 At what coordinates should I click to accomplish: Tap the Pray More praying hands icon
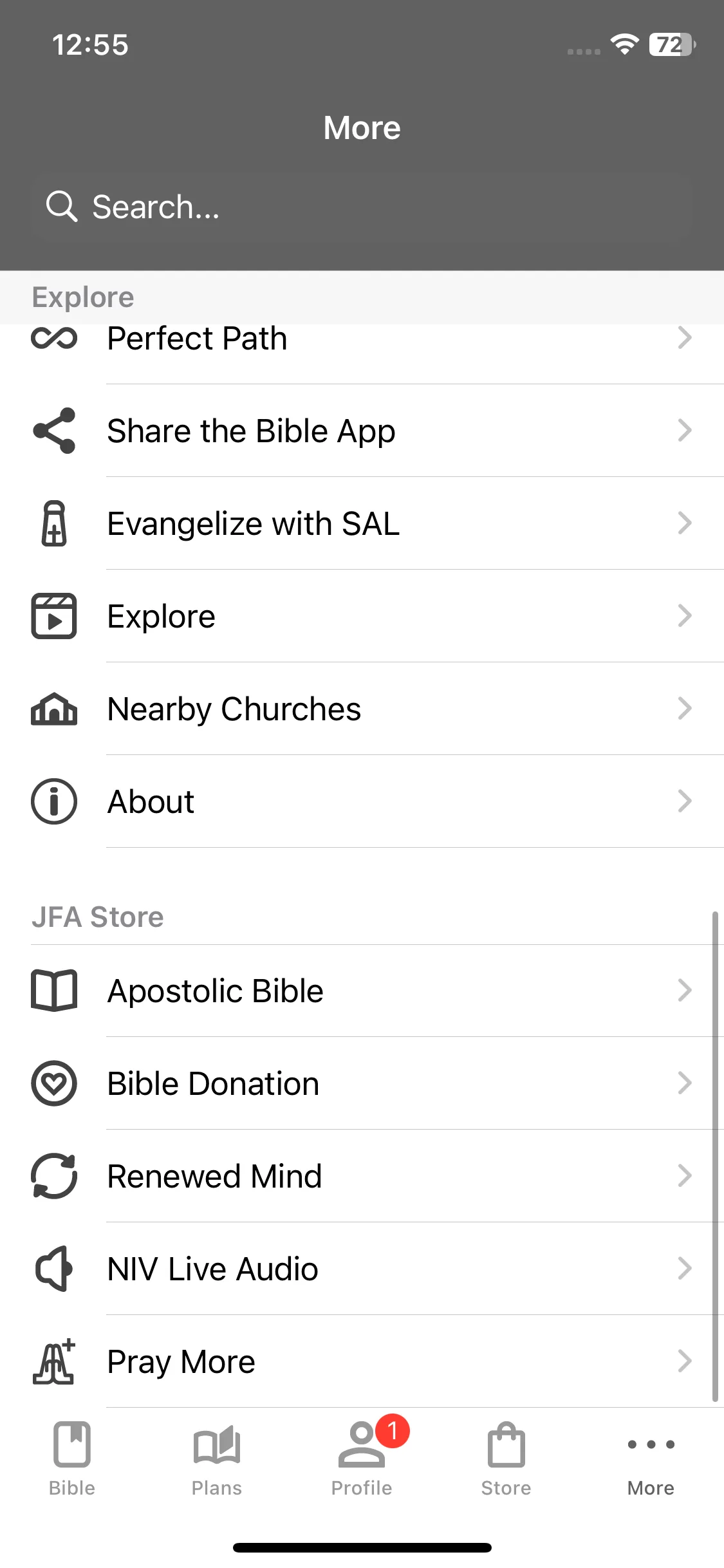(x=54, y=1361)
